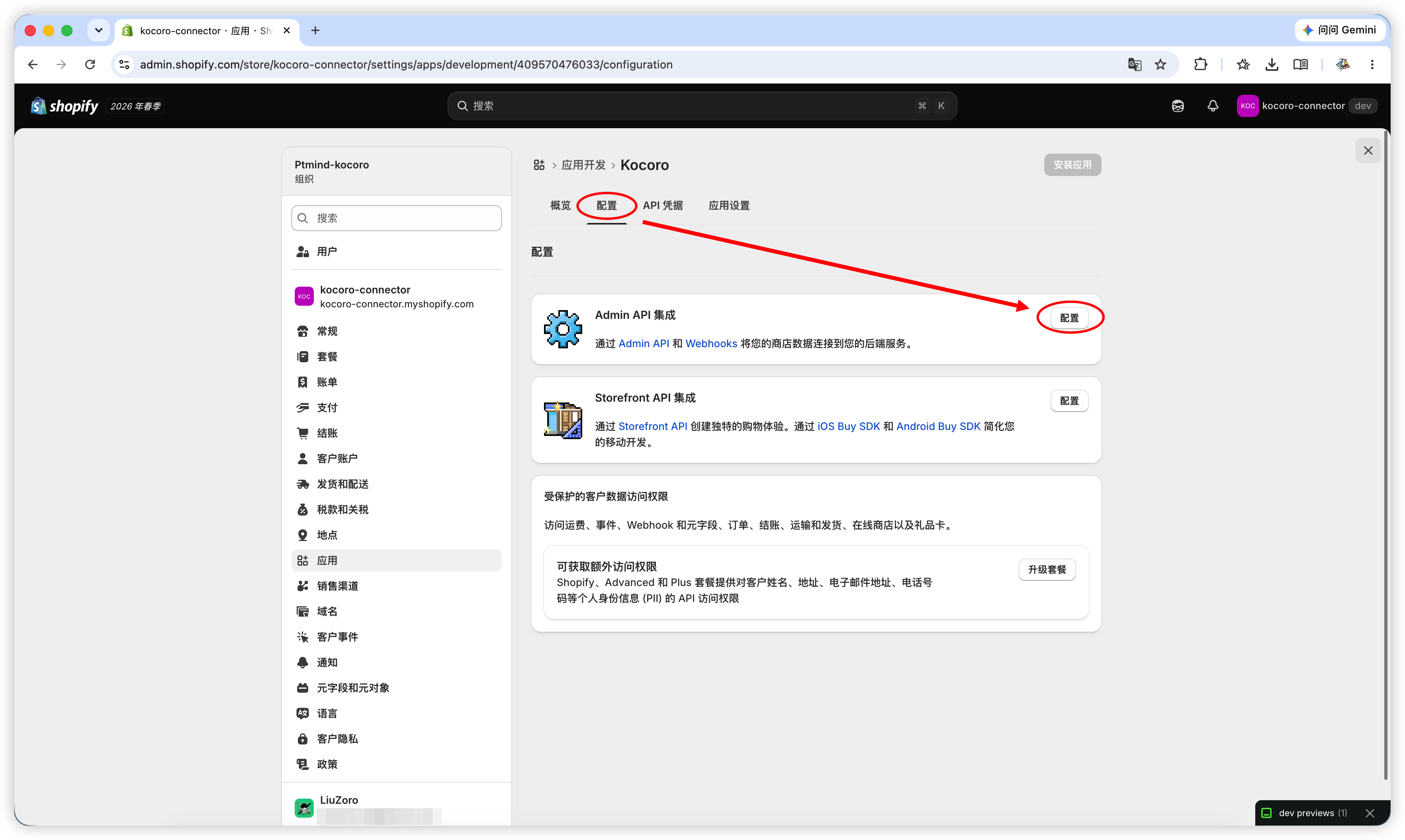
Task: Open 套餐 settings
Action: [396, 357]
